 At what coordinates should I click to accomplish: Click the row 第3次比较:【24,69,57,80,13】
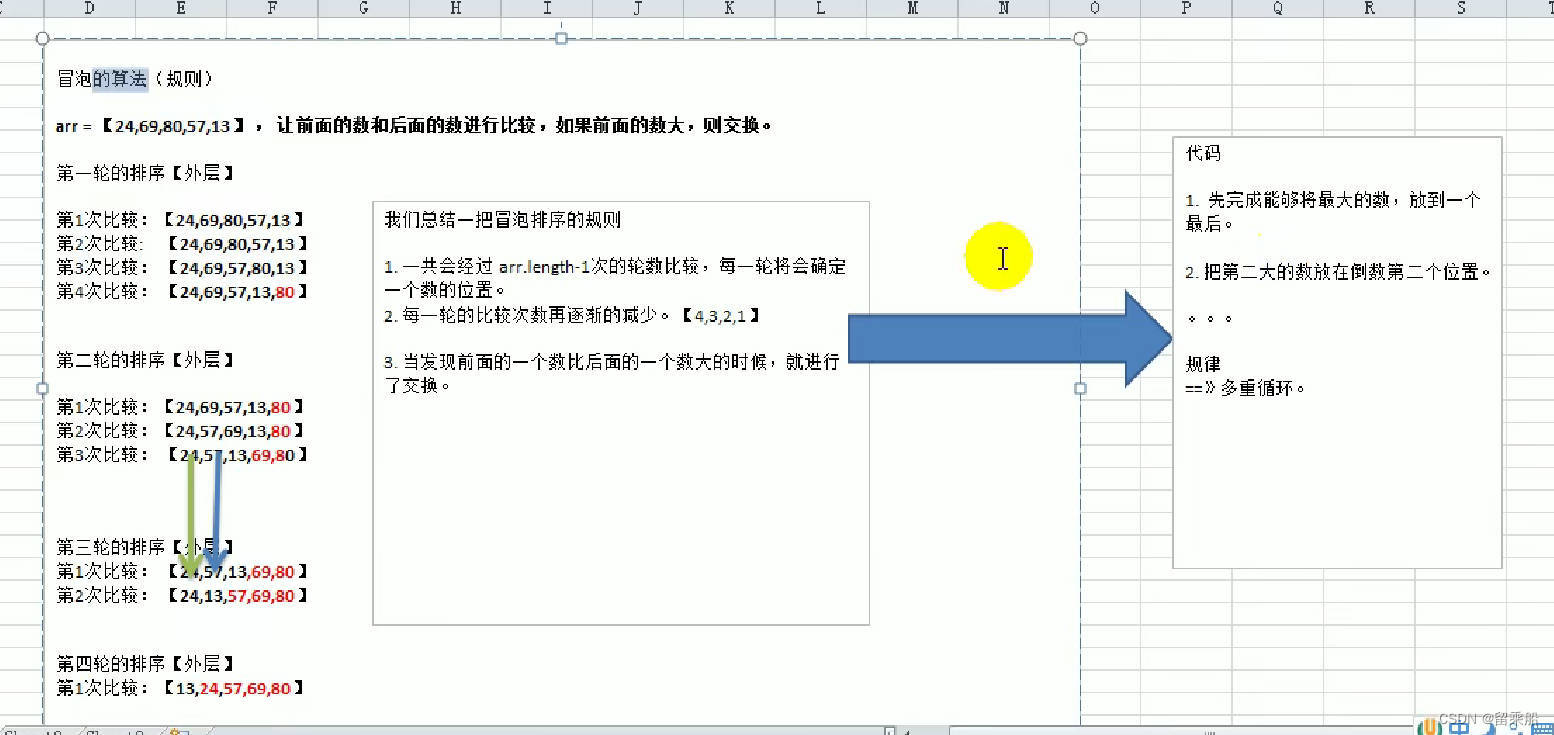(183, 268)
